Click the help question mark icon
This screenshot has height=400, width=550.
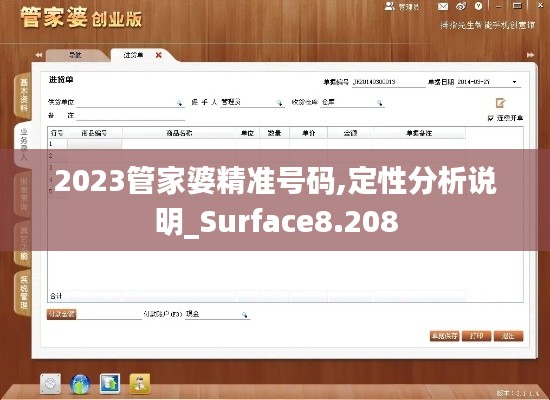tap(478, 6)
